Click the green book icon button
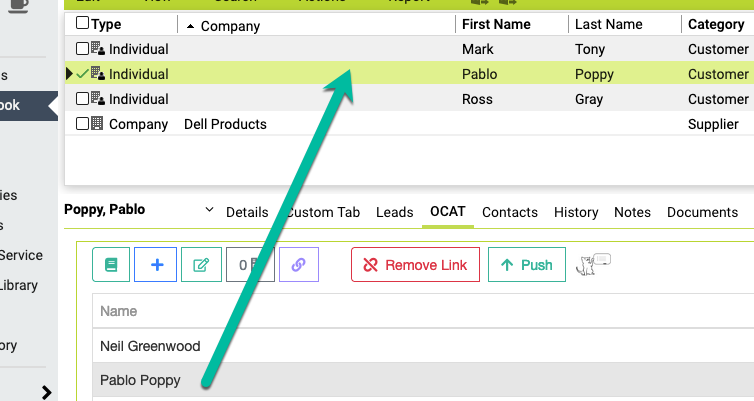754x401 pixels. [111, 265]
